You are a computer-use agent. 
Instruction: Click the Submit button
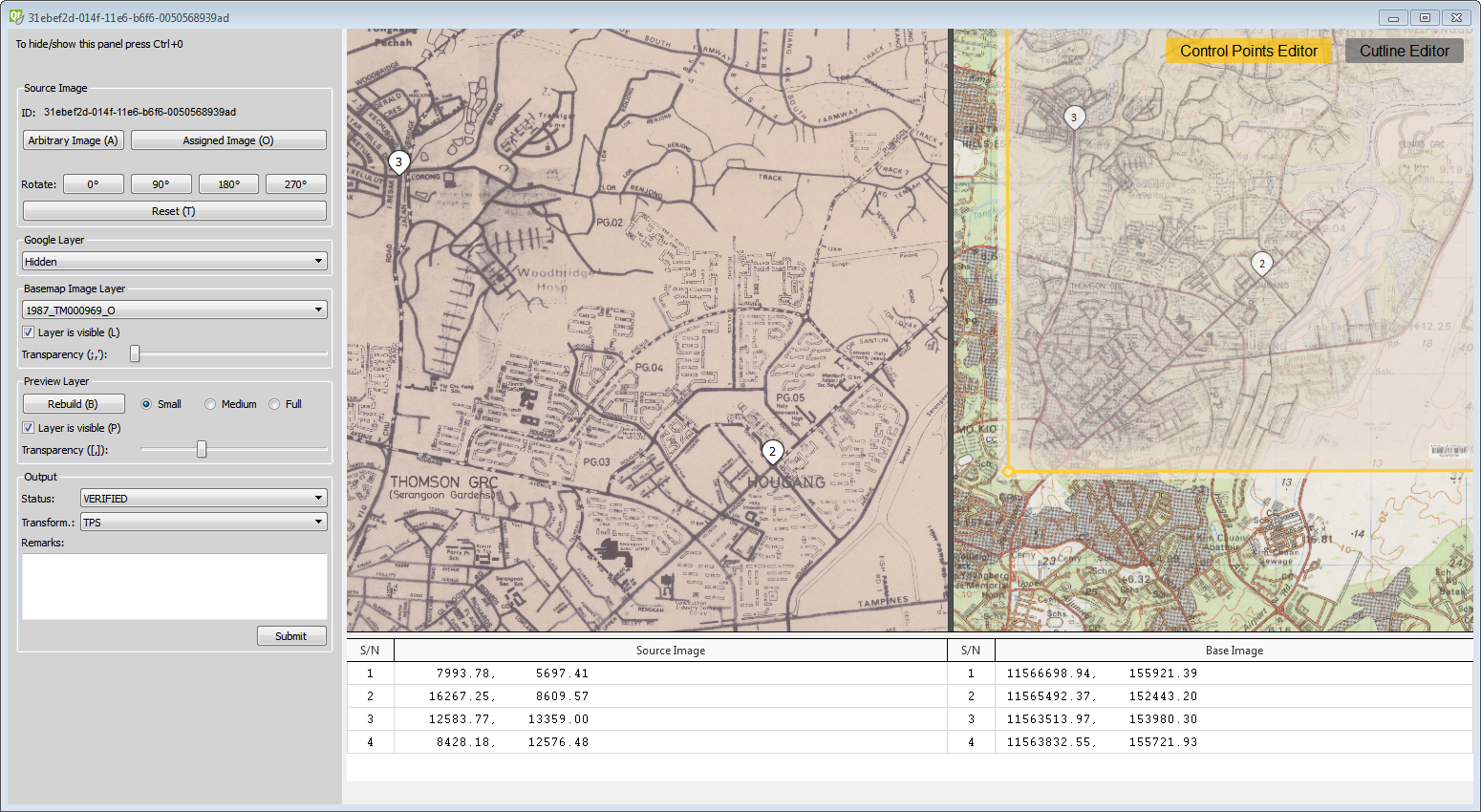(x=291, y=635)
